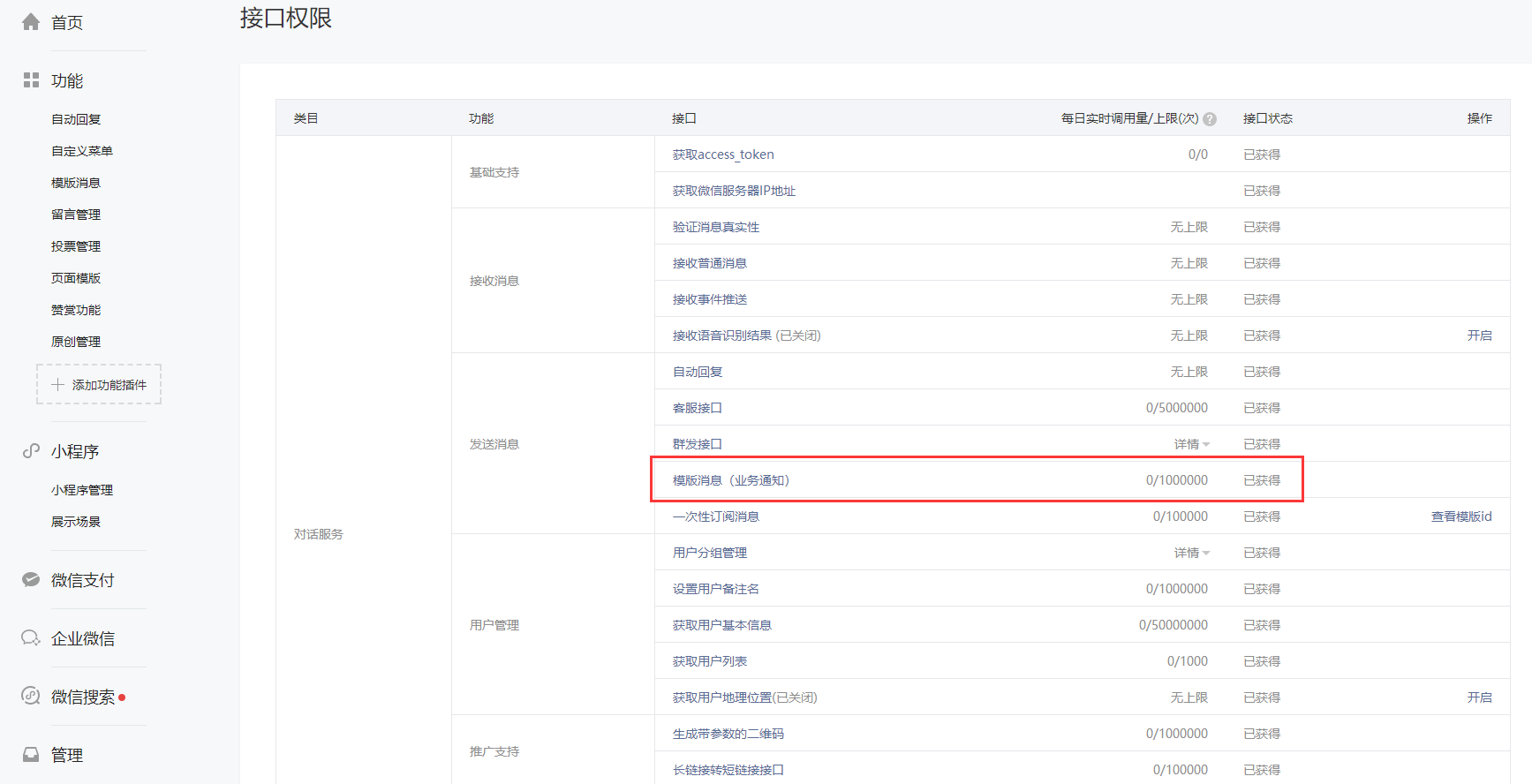1532x784 pixels.
Task: Open 接收事件推送 link
Action: 710,299
